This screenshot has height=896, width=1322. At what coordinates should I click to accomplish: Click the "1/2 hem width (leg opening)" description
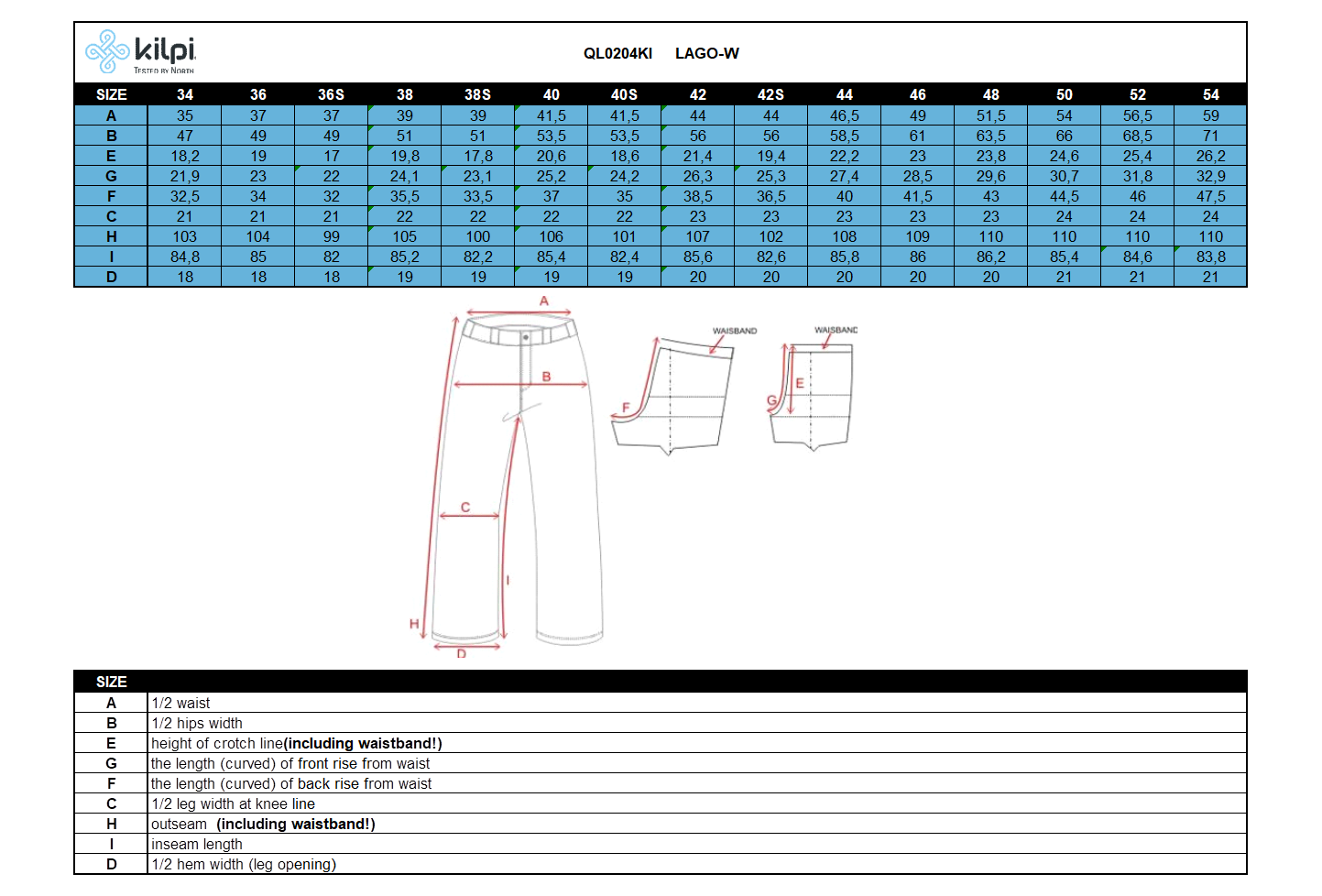244,864
